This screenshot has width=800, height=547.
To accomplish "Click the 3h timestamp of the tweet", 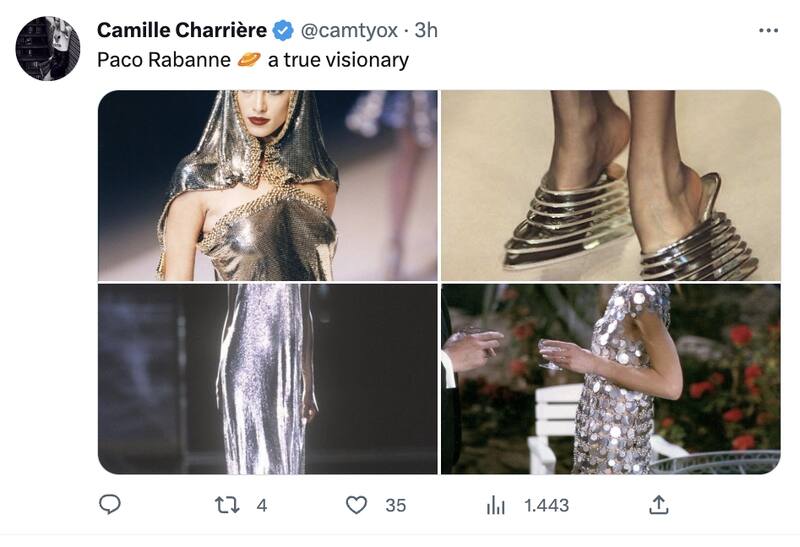I will pyautogui.click(x=426, y=30).
